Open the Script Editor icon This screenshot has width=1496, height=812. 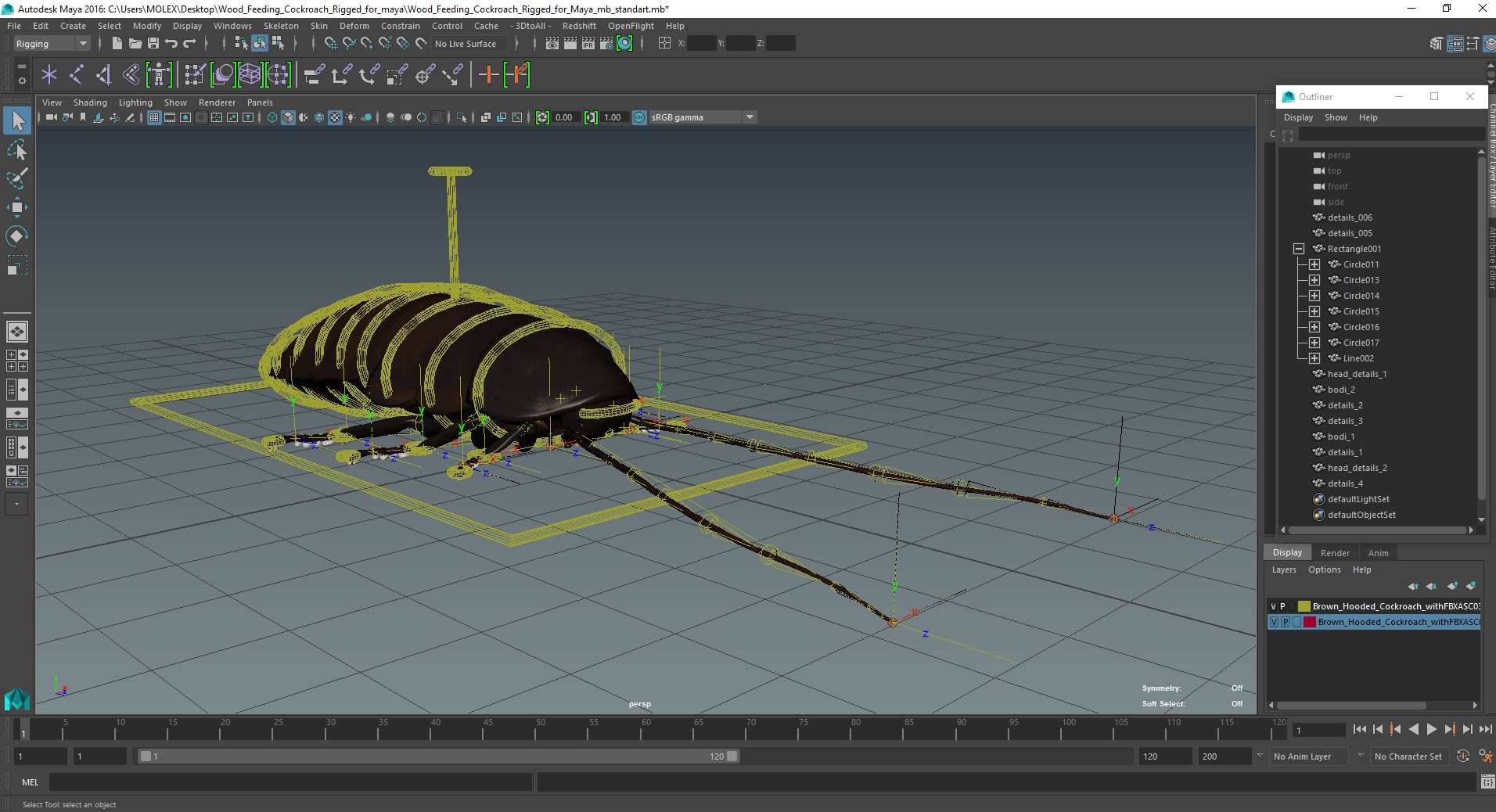pos(1487,781)
